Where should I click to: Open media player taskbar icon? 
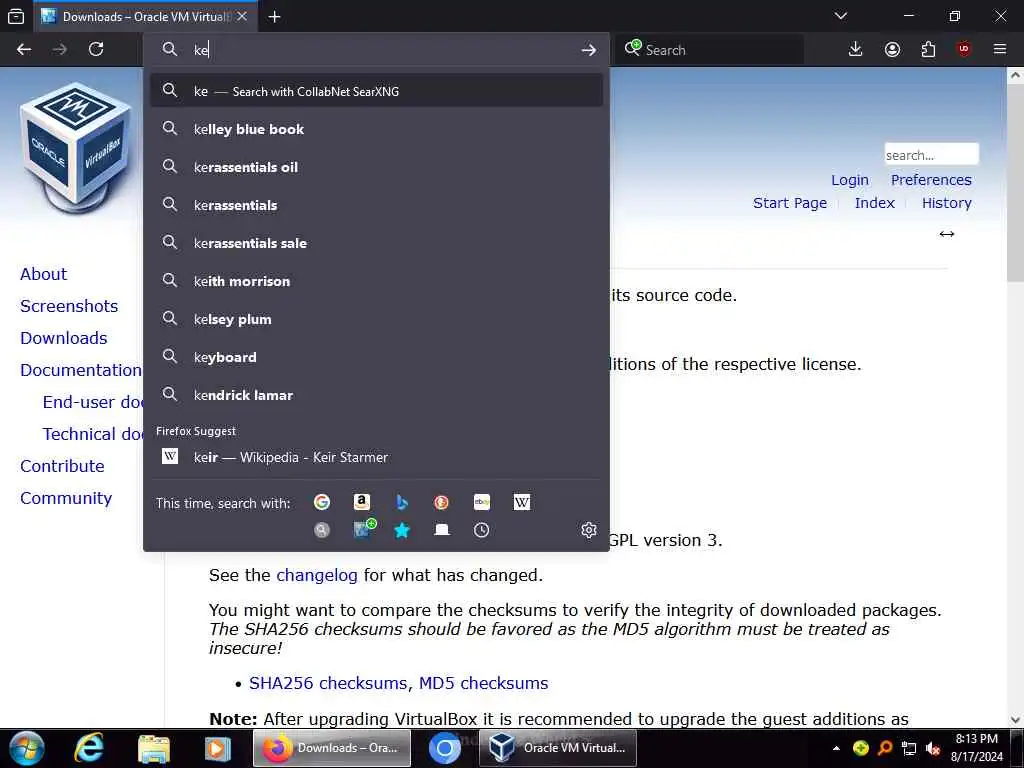(217, 748)
